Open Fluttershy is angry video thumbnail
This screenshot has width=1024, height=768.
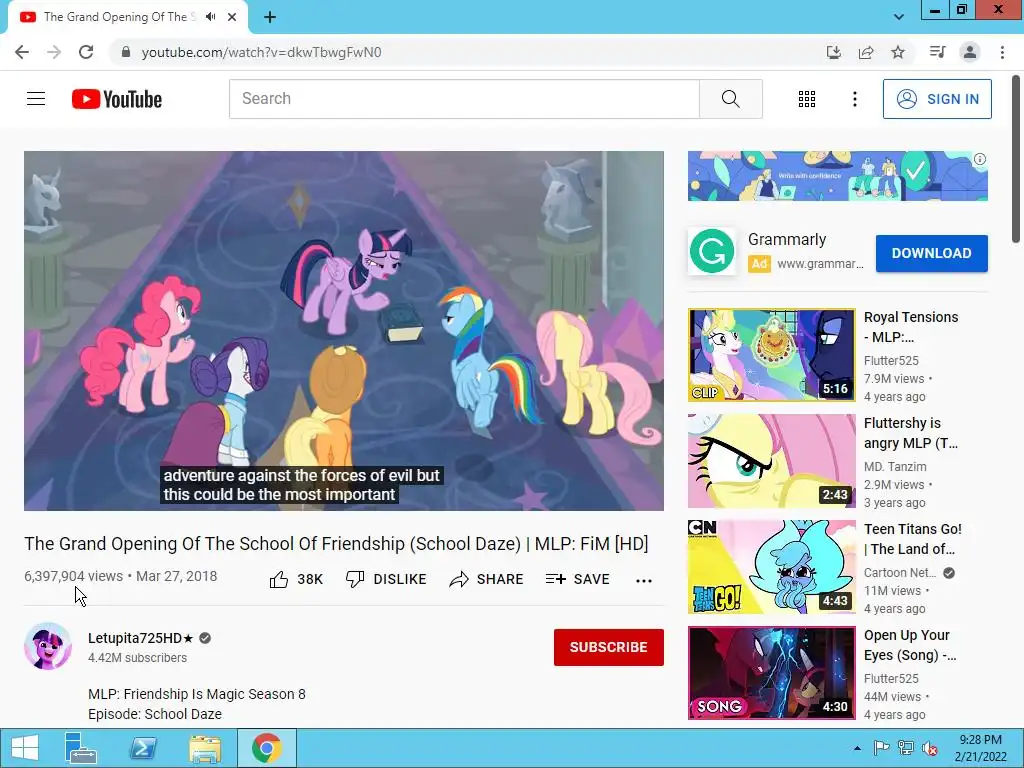(x=771, y=461)
